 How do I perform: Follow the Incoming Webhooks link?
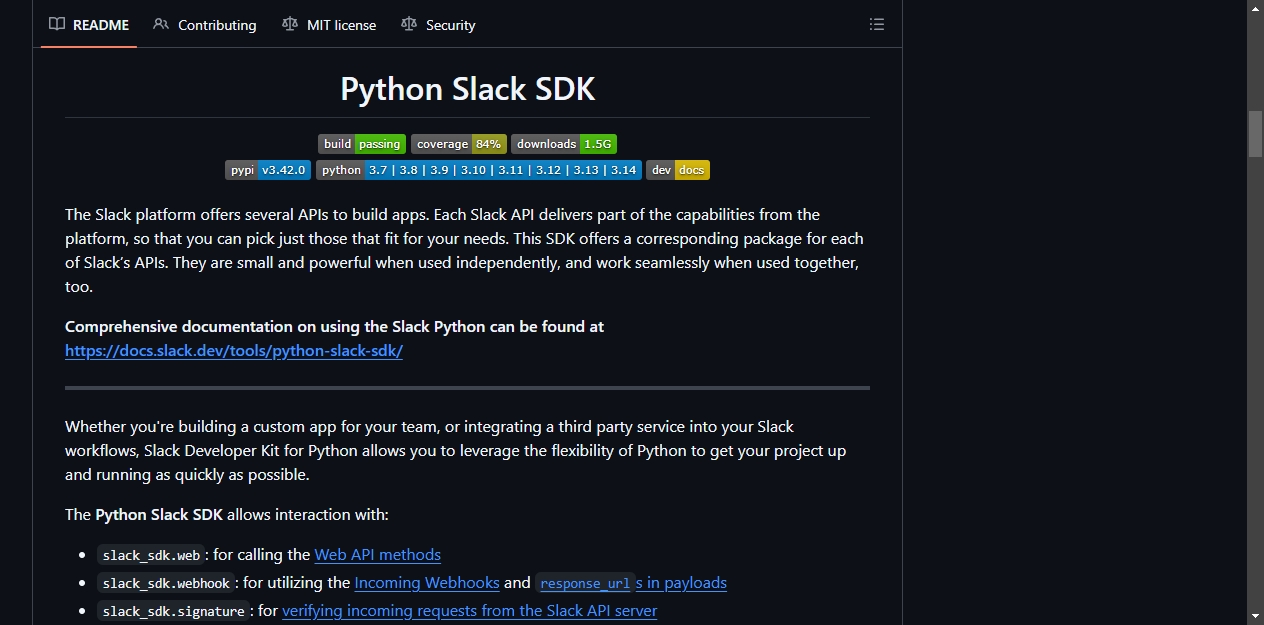(x=427, y=582)
